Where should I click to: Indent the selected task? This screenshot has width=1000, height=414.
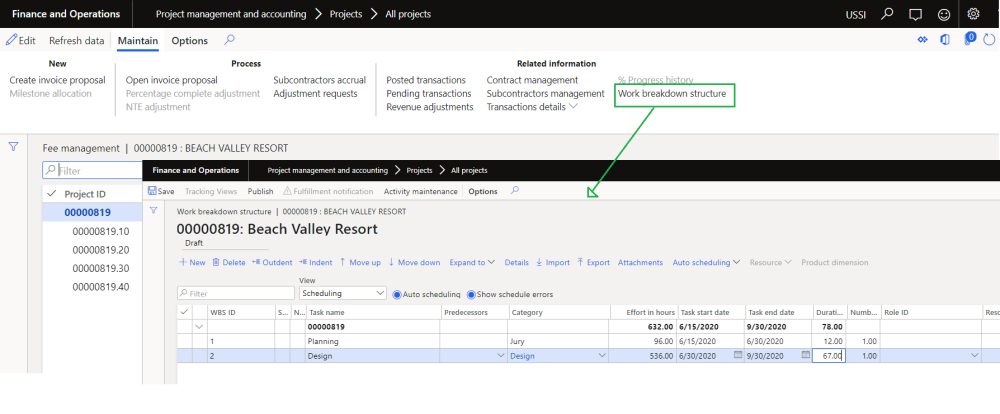coord(316,262)
